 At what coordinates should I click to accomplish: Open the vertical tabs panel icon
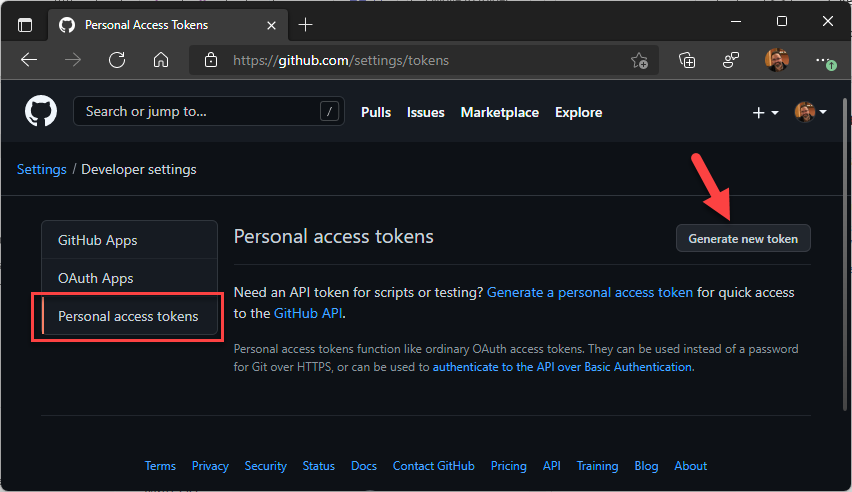point(25,25)
